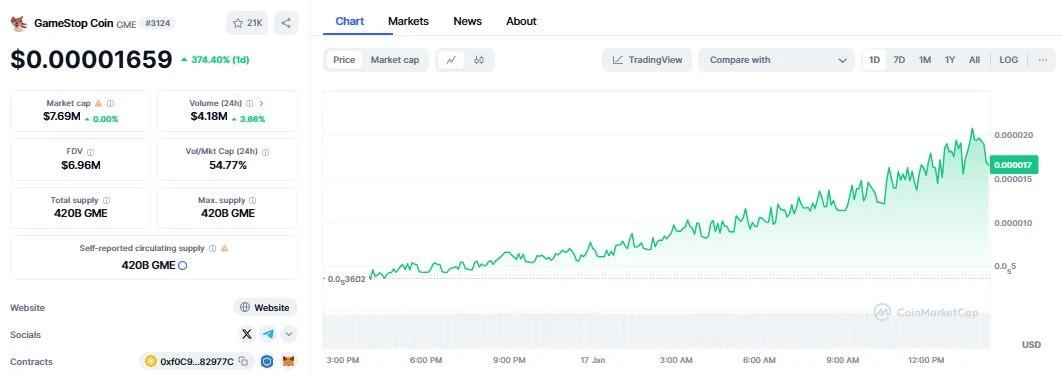The image size is (1062, 375).
Task: Open the News tab
Action: [467, 21]
